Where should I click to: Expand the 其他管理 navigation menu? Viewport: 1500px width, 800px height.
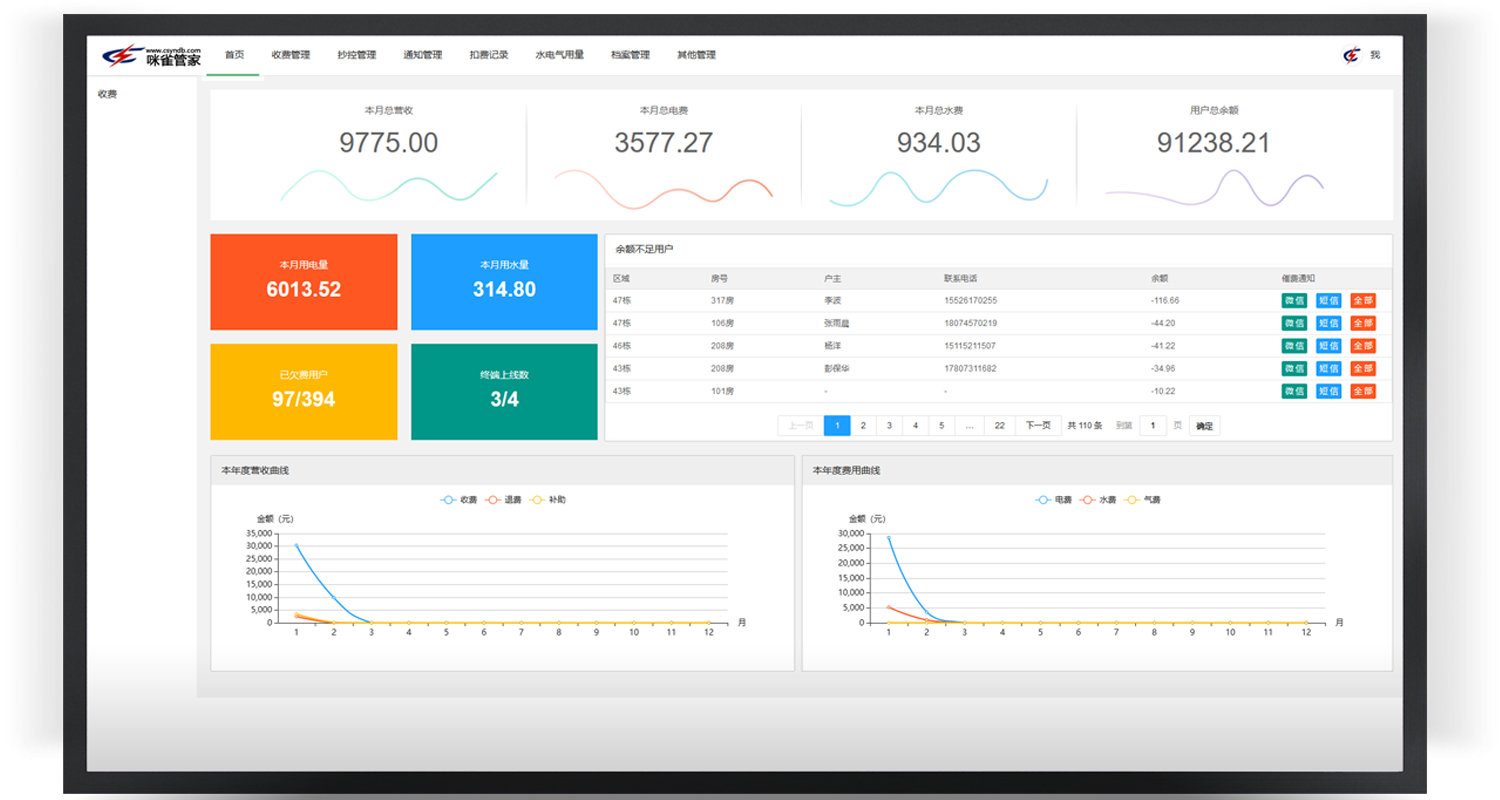pyautogui.click(x=696, y=55)
